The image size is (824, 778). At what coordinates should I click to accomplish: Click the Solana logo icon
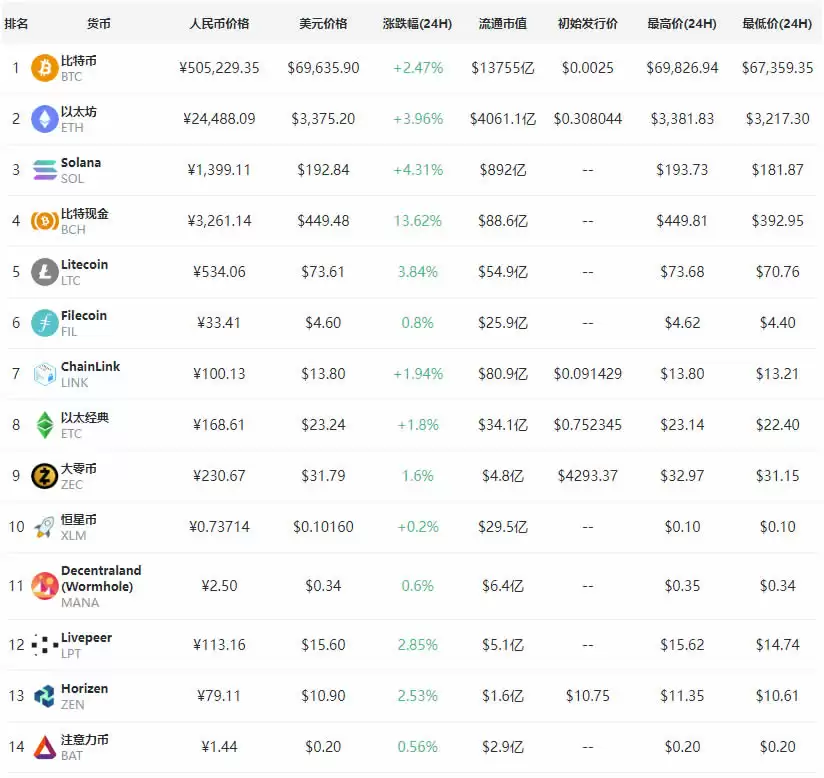coord(44,169)
